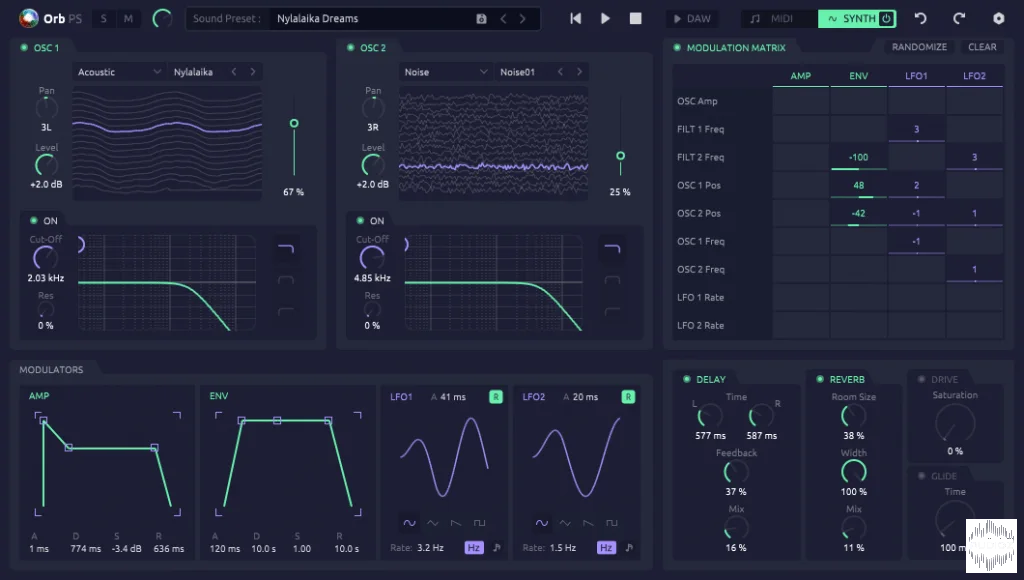
Task: Select the square waveform for LFO1
Action: click(x=479, y=523)
